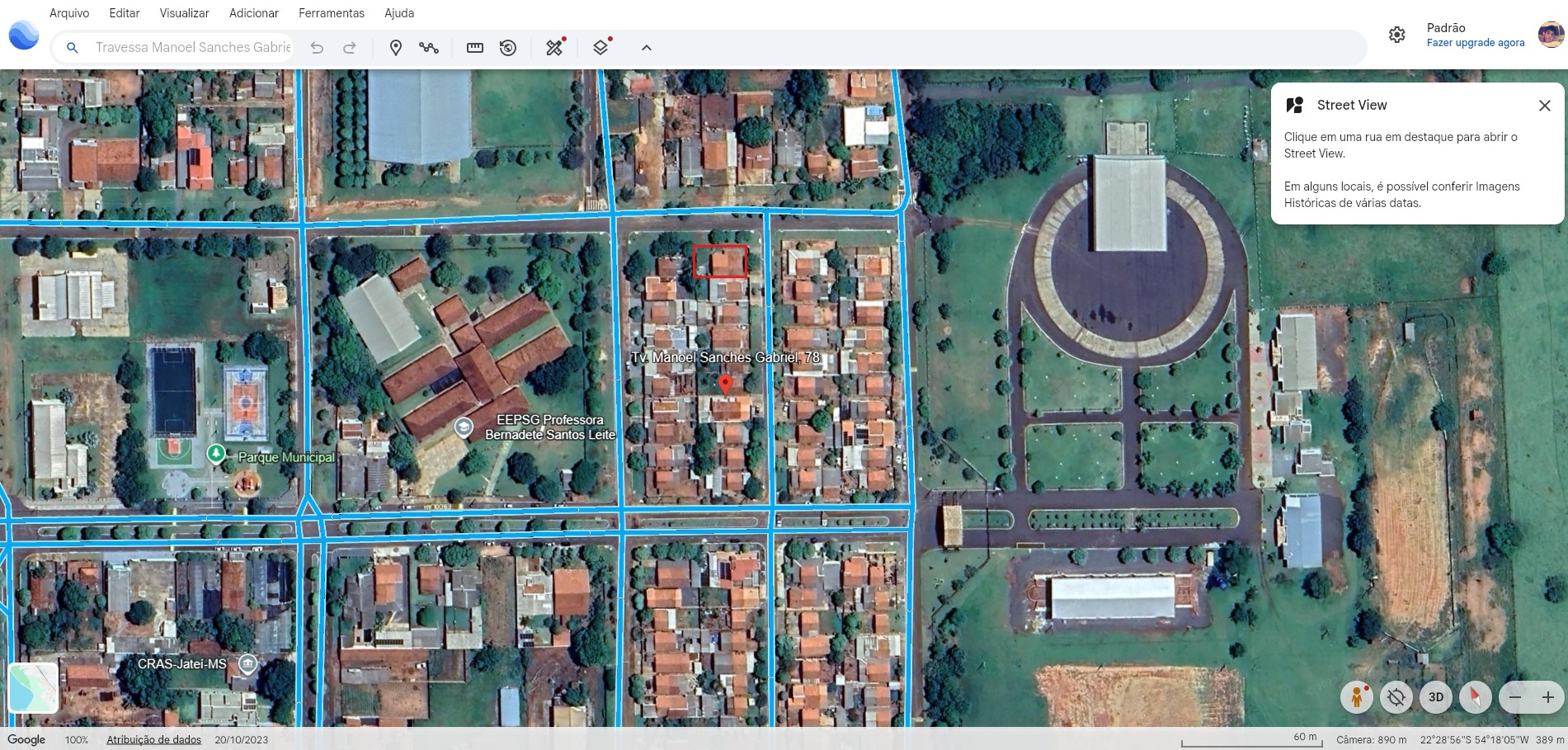Click the Fazer upgrade agora link
The width and height of the screenshot is (1568, 750).
click(x=1476, y=43)
